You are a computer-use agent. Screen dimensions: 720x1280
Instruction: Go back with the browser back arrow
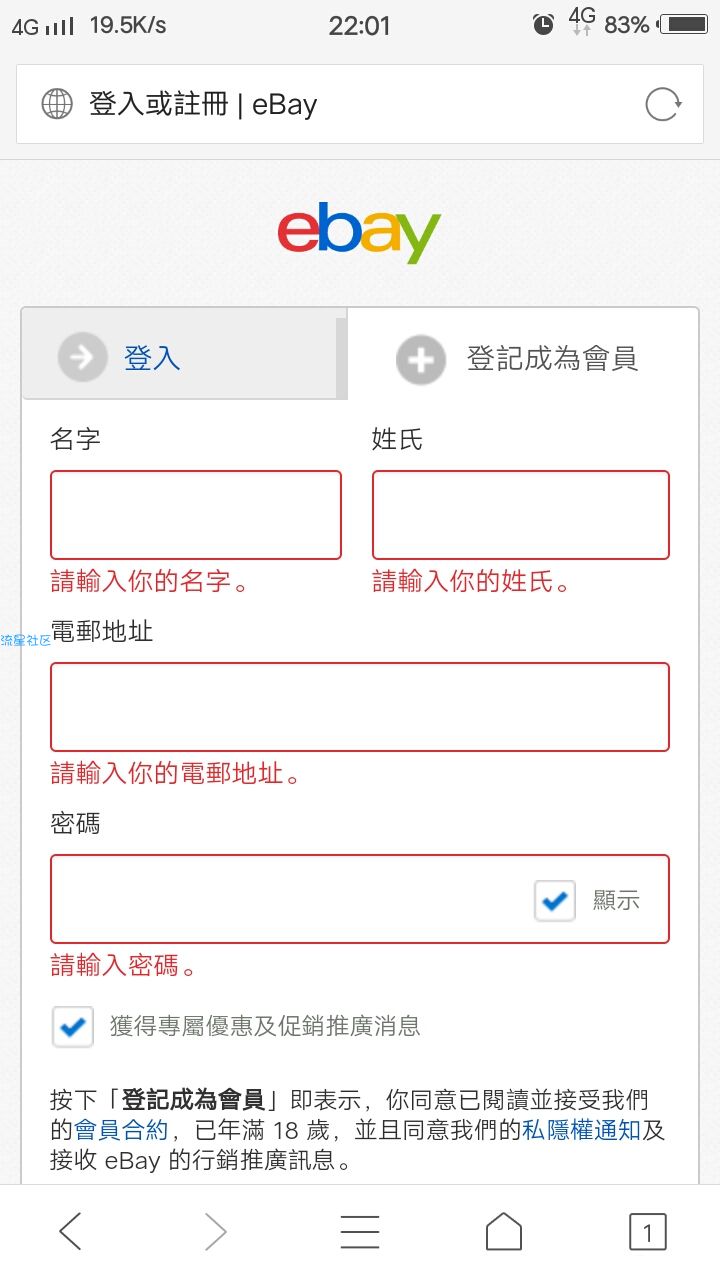coord(70,1232)
